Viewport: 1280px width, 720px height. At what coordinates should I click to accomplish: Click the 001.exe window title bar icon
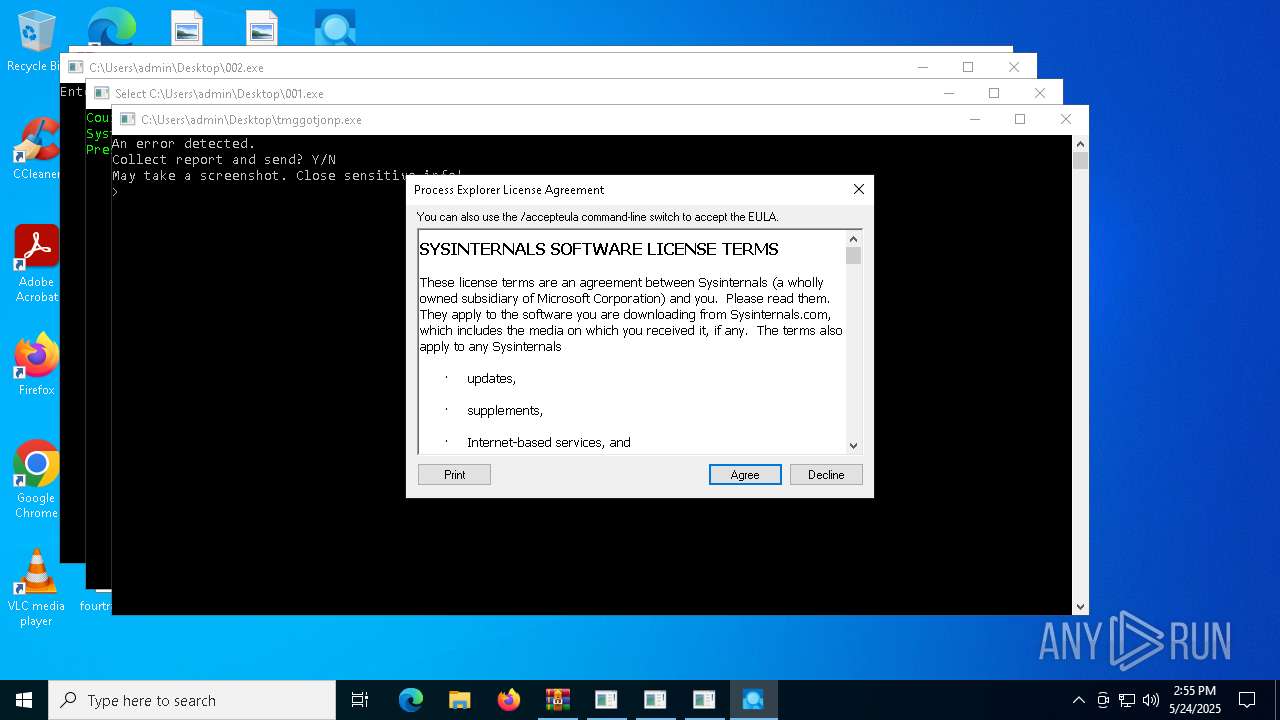(101, 93)
